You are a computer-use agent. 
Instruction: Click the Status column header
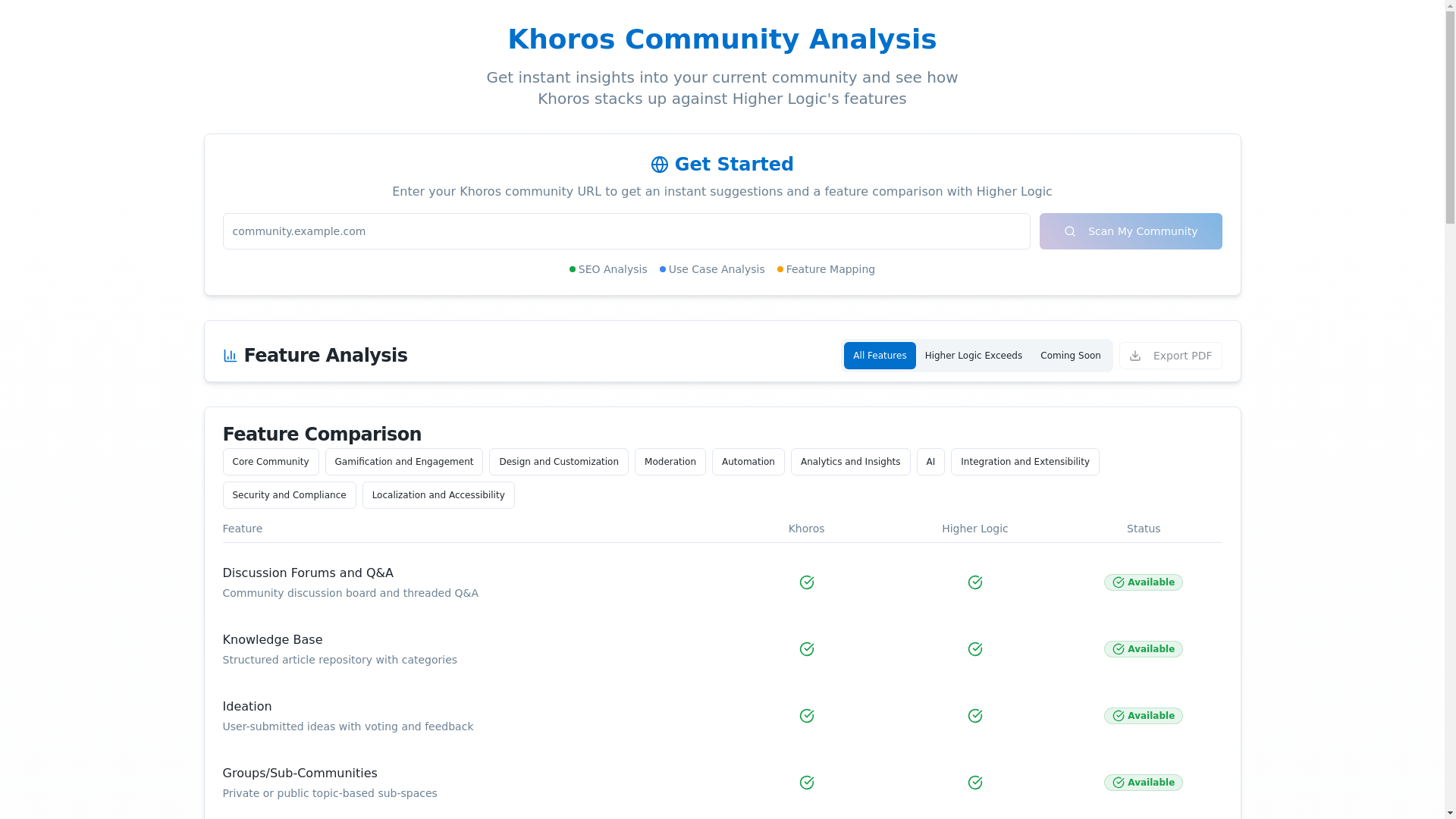click(1143, 529)
